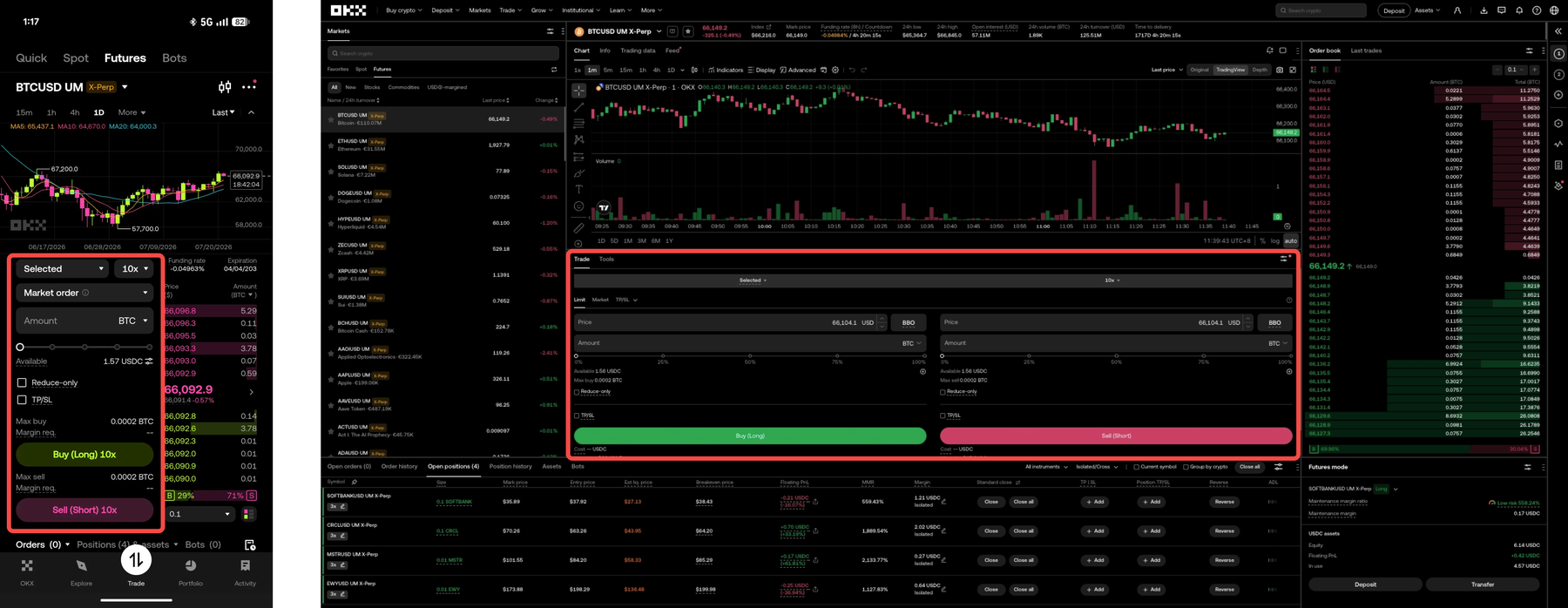
Task: Click the desktop Sell (Short) button
Action: (1116, 436)
